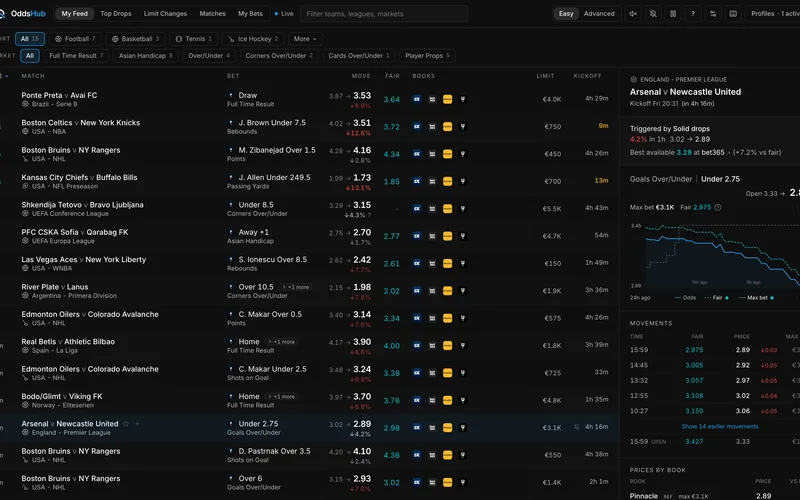Toggle detail panel layout icon
Screen dimensions: 800x500
coord(733,14)
